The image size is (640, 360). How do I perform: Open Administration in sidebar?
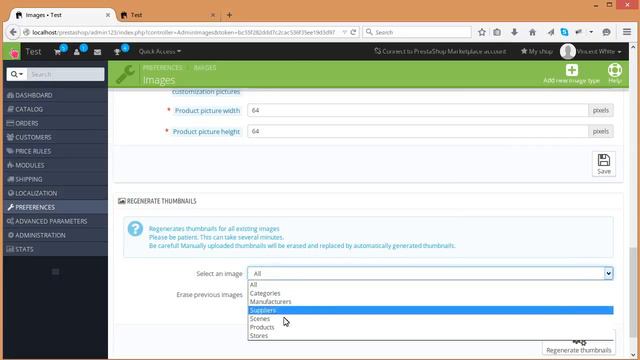click(56, 235)
